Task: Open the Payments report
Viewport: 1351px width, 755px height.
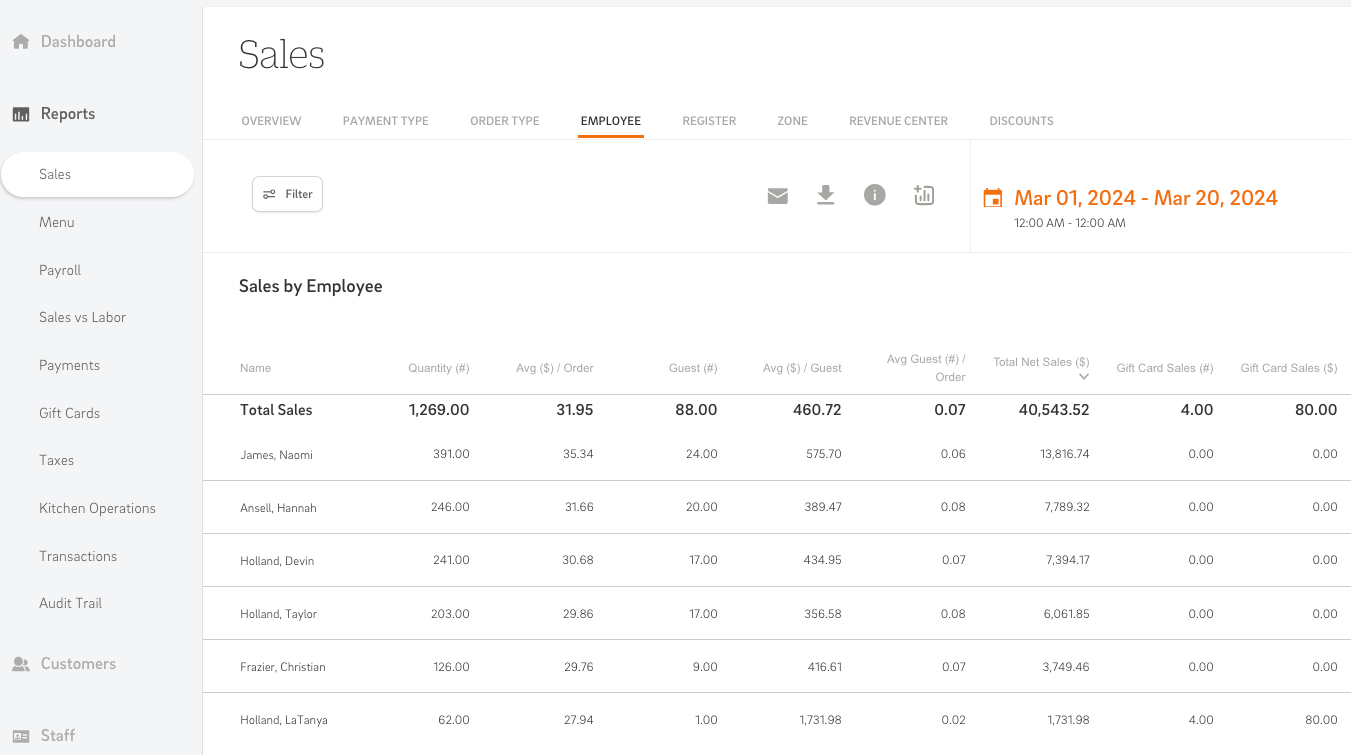Action: [x=69, y=365]
